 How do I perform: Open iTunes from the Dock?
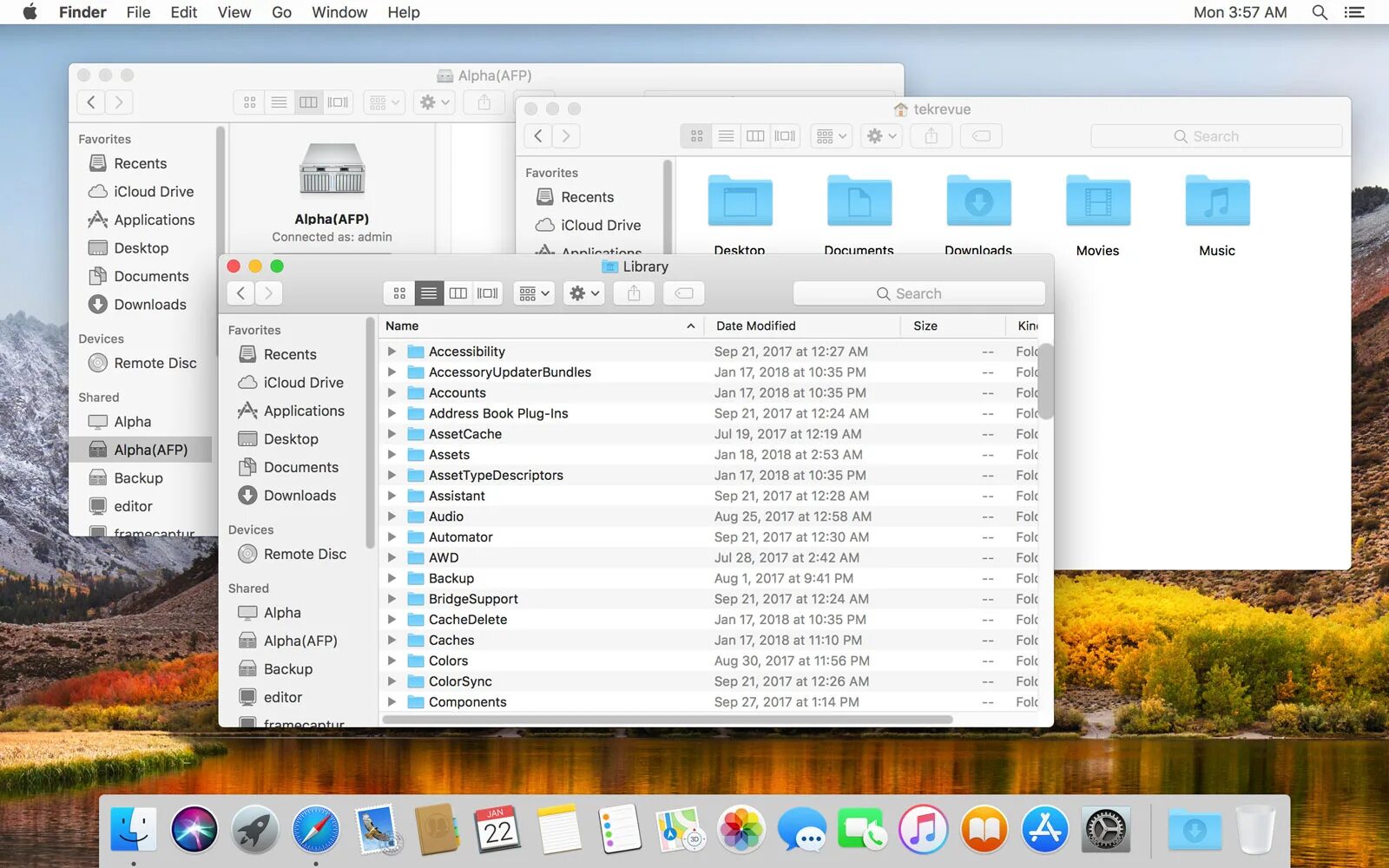click(x=923, y=829)
